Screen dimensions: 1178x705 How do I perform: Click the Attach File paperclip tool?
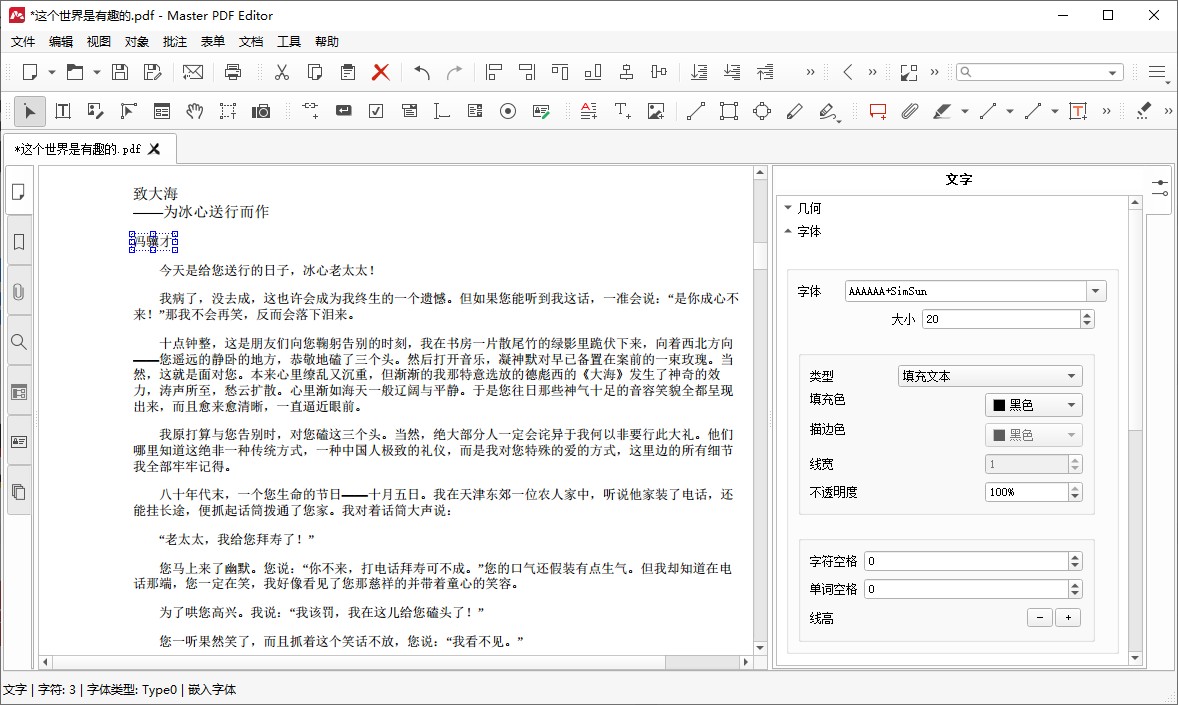click(x=909, y=111)
